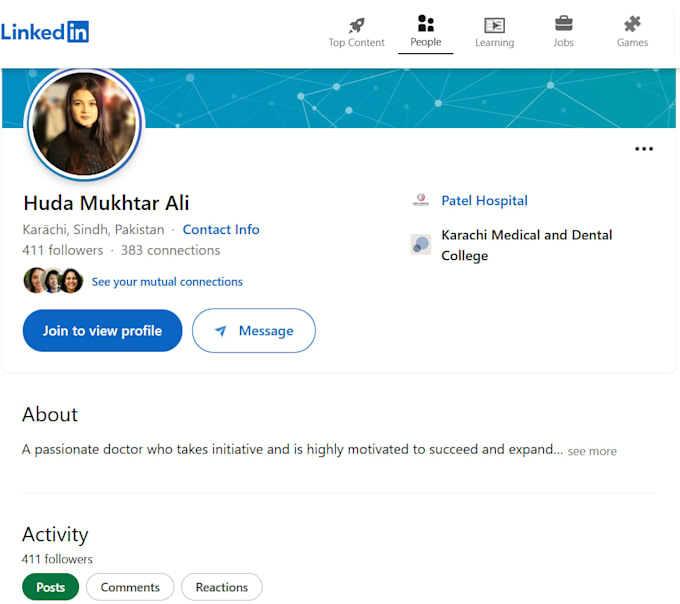Click the About summary sentence

tap(292, 450)
